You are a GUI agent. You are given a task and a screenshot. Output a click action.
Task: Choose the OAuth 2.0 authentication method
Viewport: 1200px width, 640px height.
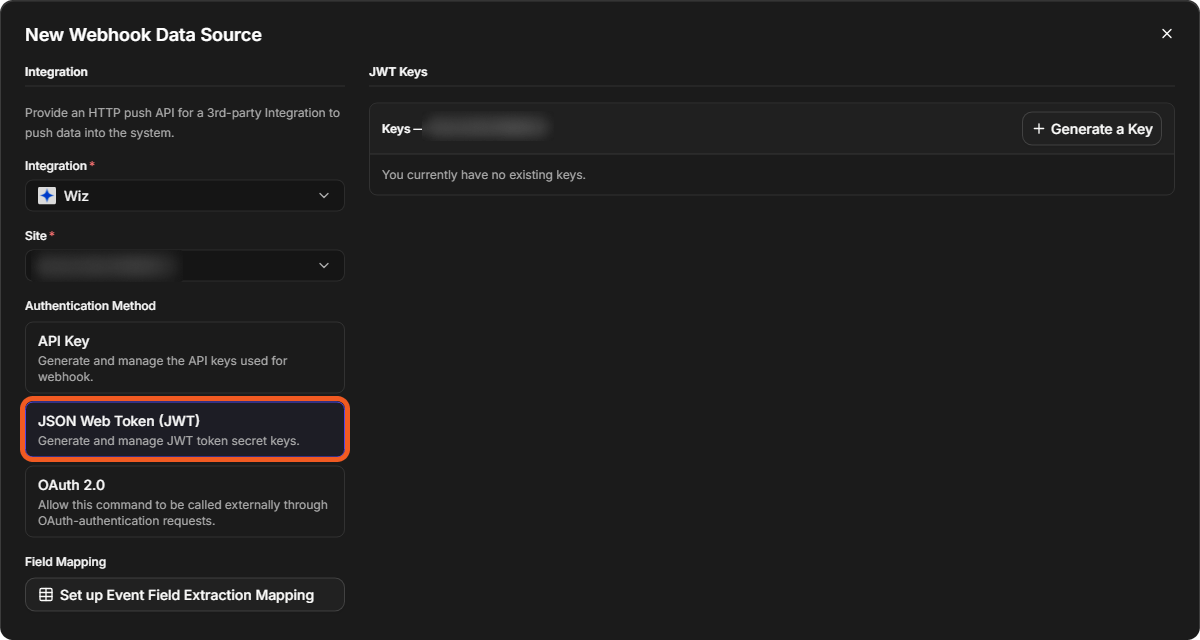click(185, 502)
